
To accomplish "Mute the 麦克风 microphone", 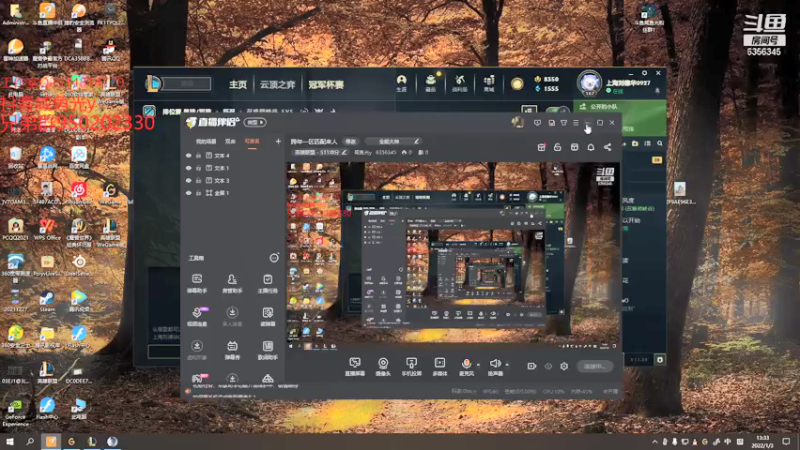I will (x=466, y=366).
